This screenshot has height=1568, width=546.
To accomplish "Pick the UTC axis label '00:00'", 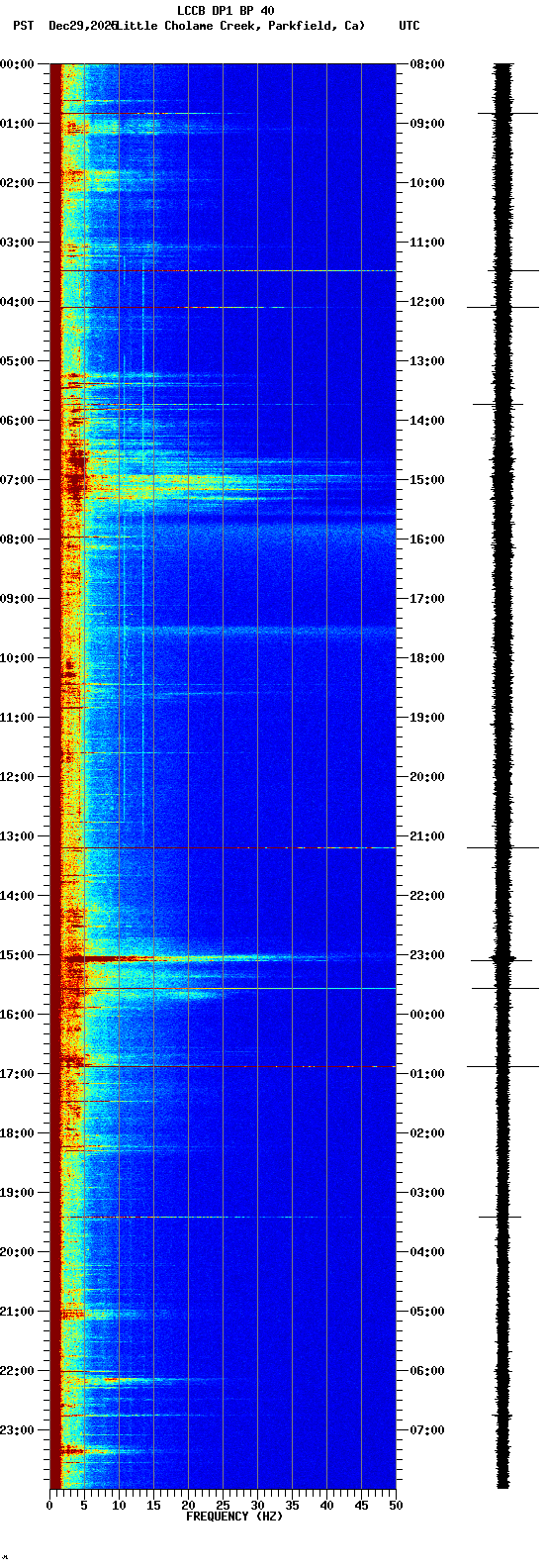I will 427,1015.
